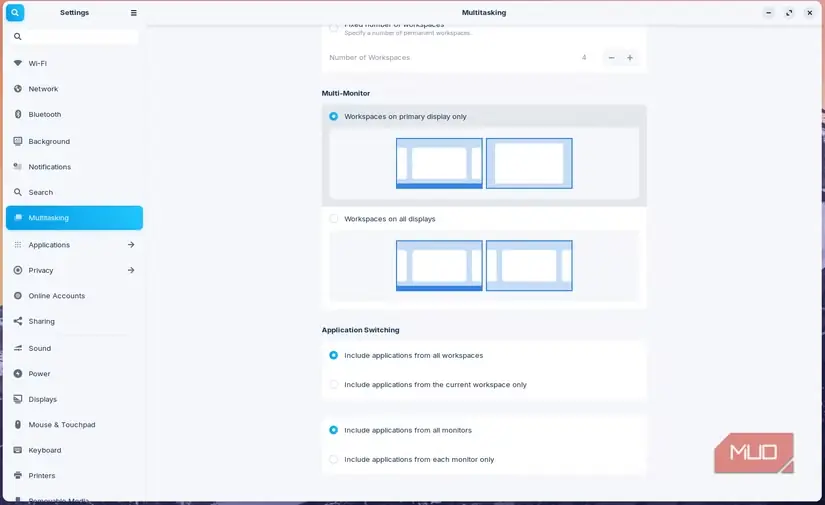Click the Displays icon in sidebar
The image size is (825, 505).
pyautogui.click(x=18, y=399)
